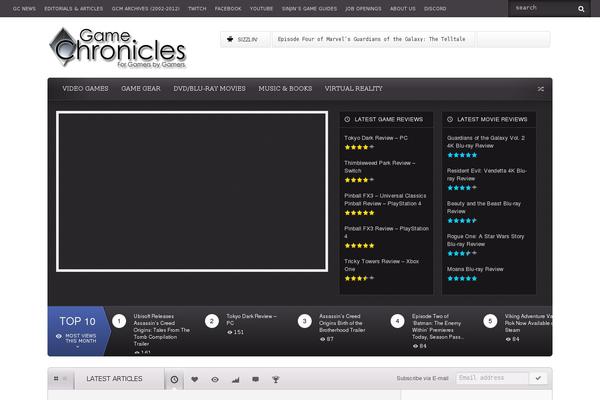Click the Email address input field
This screenshot has width=600, height=400.
click(x=492, y=378)
